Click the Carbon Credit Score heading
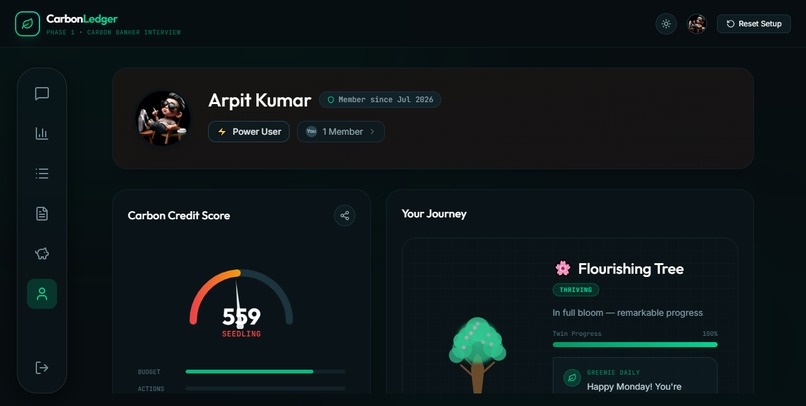This screenshot has width=806, height=406. [179, 216]
